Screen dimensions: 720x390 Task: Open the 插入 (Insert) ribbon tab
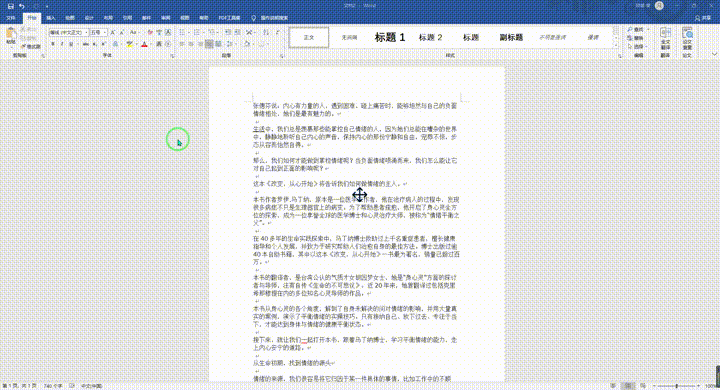coord(51,18)
